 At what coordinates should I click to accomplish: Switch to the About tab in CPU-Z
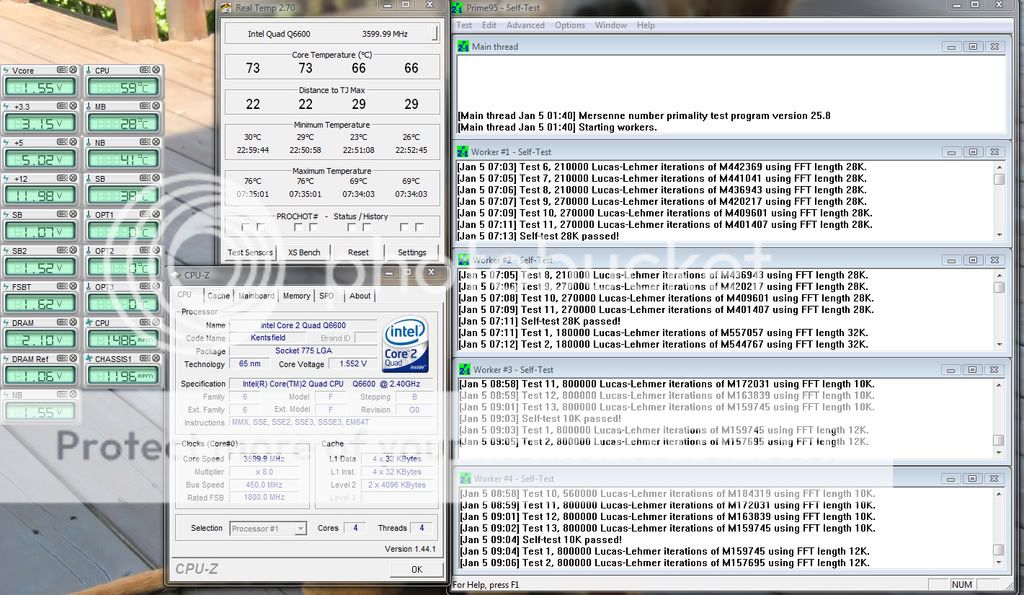(360, 296)
